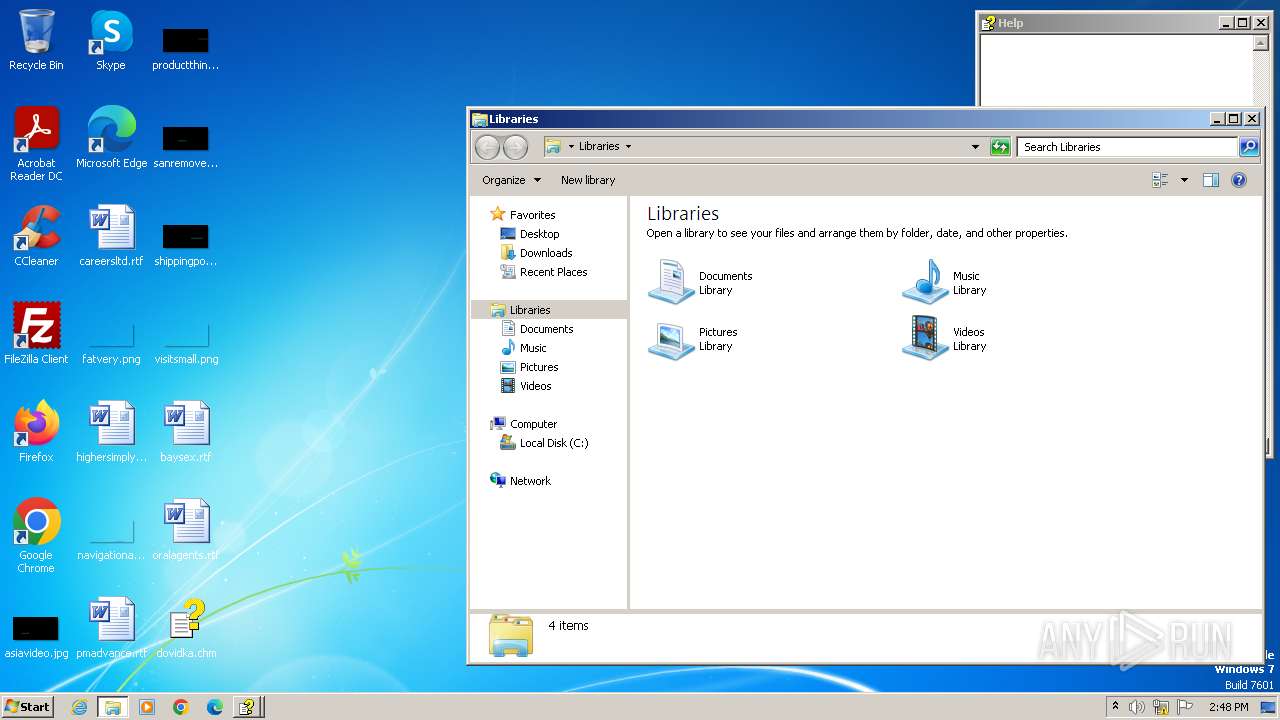Open Edge from the taskbar
This screenshot has height=720, width=1280.
[x=215, y=707]
